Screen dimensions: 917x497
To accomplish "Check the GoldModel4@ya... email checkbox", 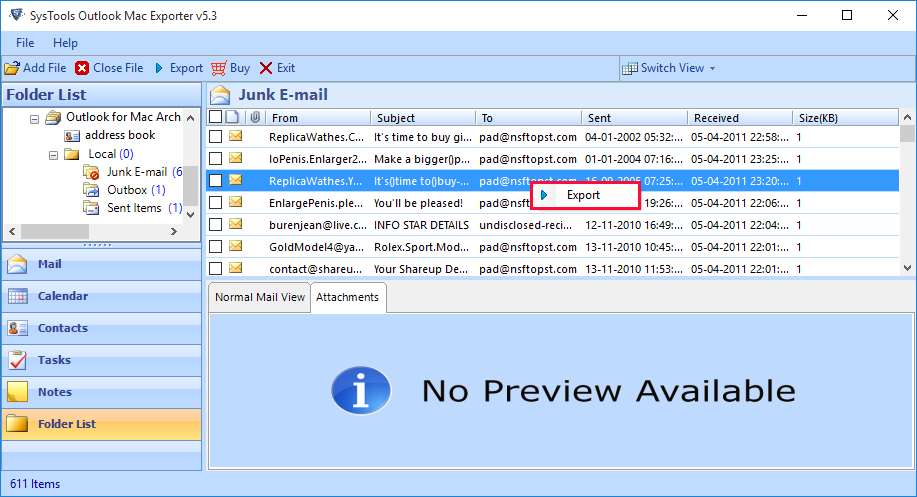I will pyautogui.click(x=216, y=247).
